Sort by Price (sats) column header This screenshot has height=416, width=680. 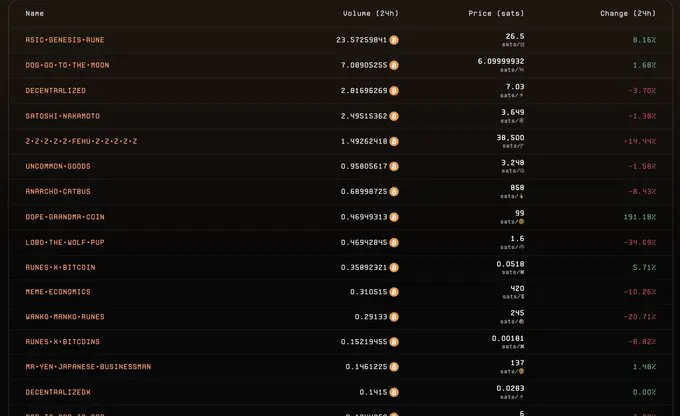[496, 13]
